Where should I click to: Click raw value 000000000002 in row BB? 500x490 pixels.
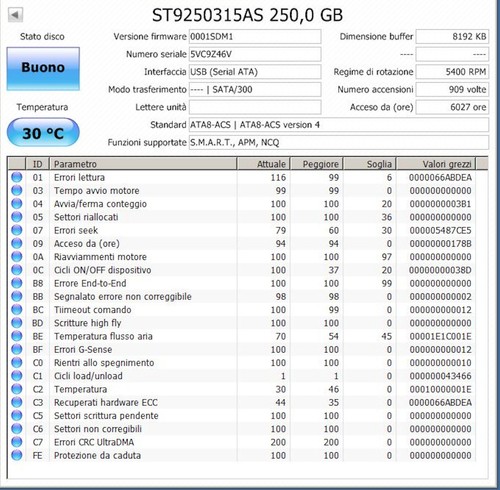point(440,297)
